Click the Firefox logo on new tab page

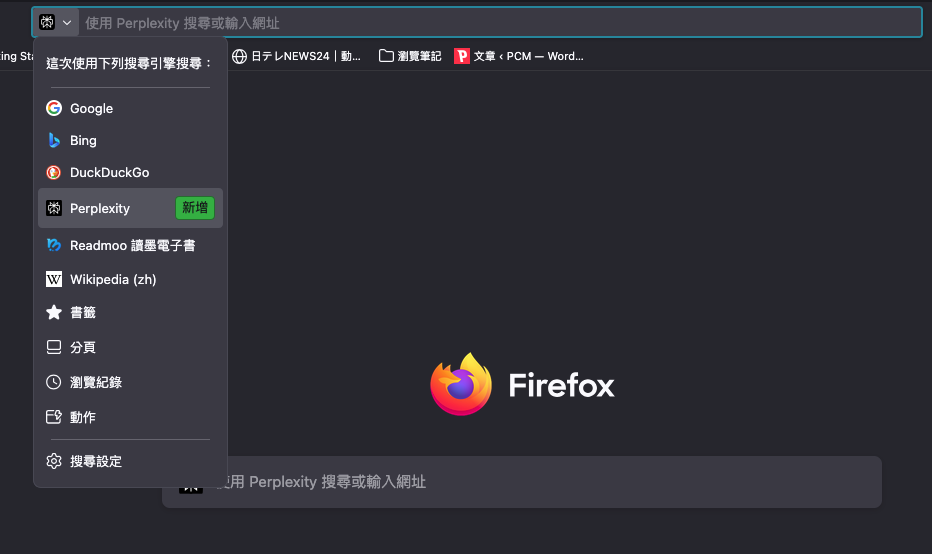[461, 384]
